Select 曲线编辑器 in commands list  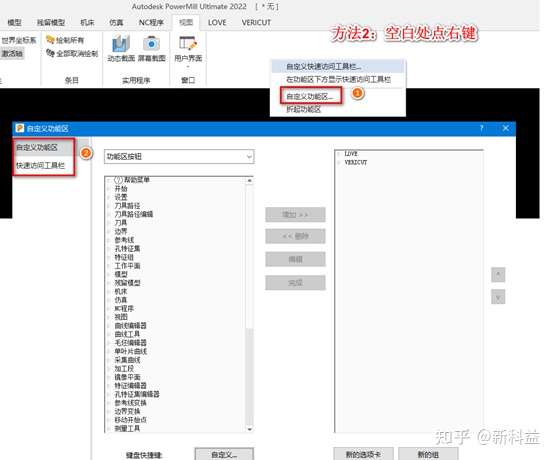click(130, 325)
